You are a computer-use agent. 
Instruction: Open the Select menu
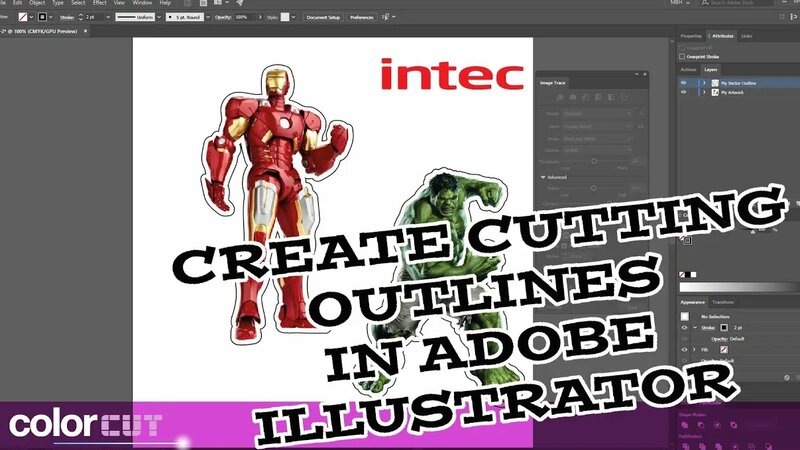78,3
